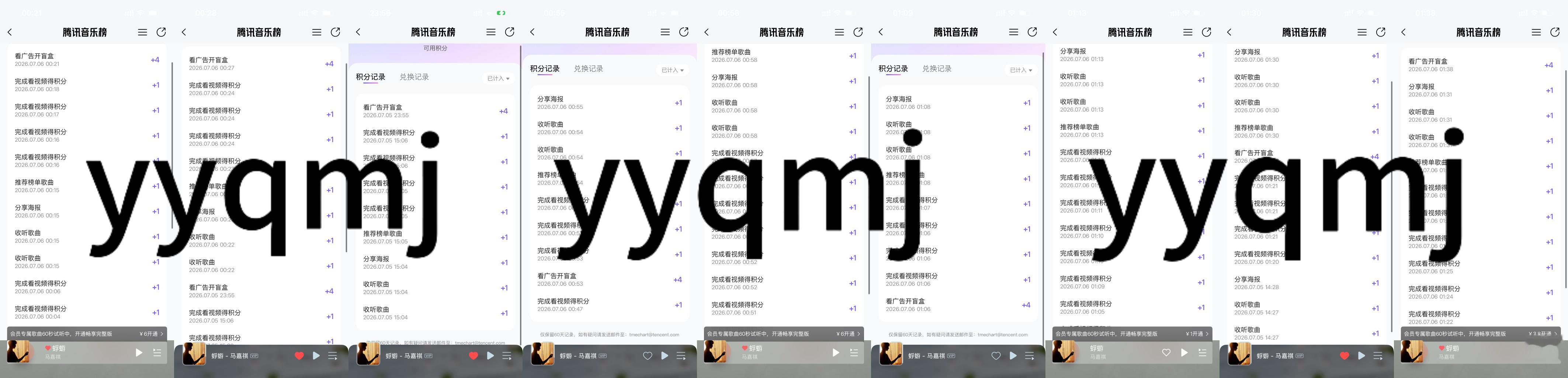Viewport: 1568px width, 378px height.
Task: Tap refresh icon in screenshot topped by 01:38 看广告开盲盒
Action: coord(1555,32)
